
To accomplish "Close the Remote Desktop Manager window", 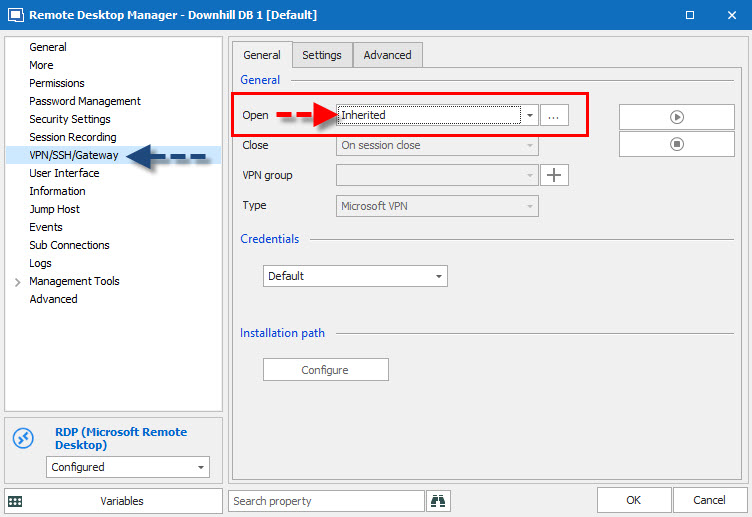I will click(x=732, y=15).
